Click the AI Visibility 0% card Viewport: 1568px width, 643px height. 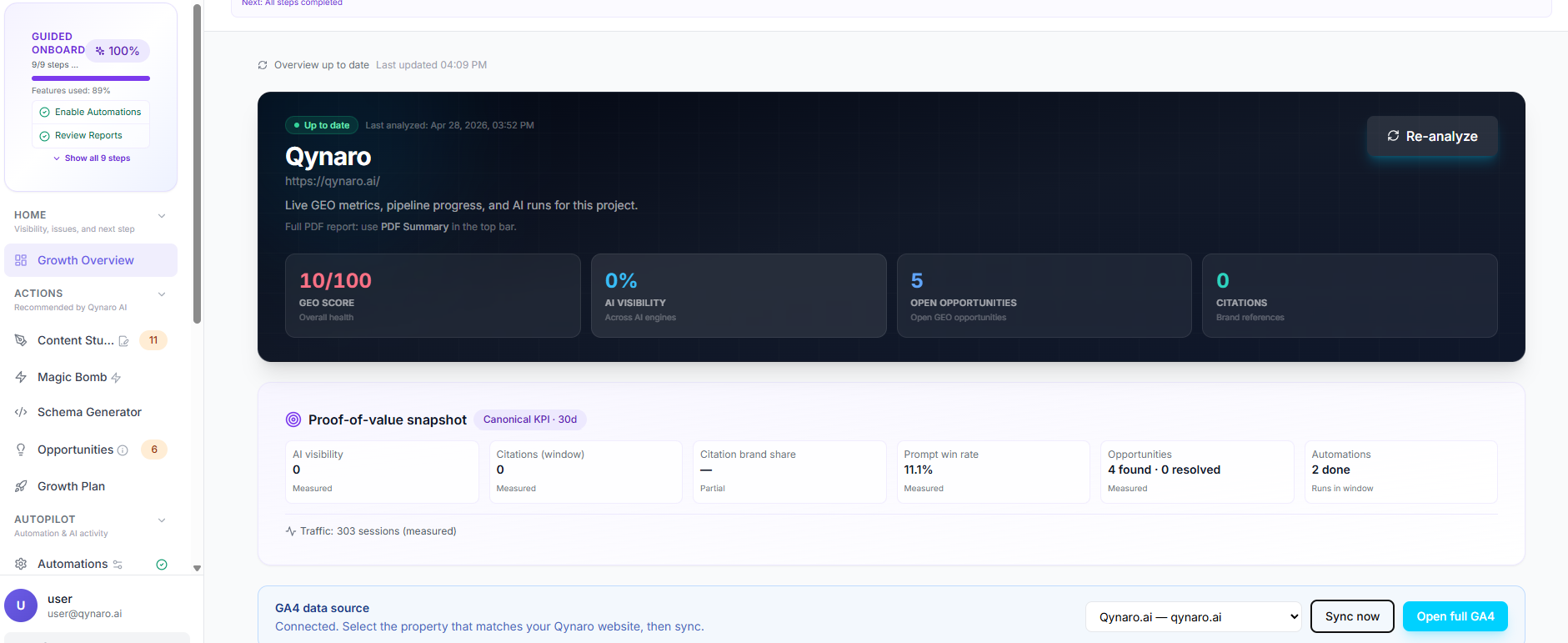pos(739,296)
